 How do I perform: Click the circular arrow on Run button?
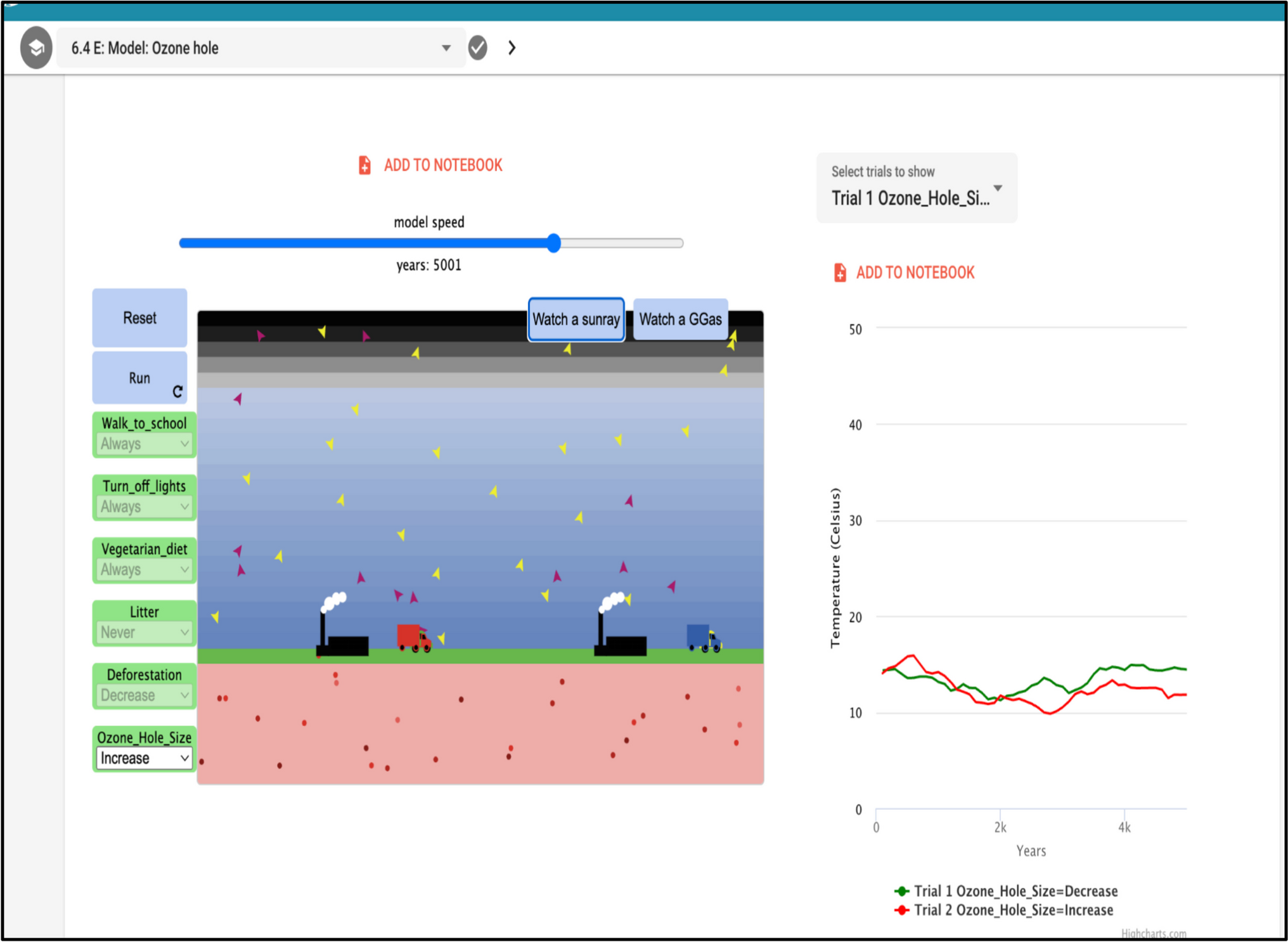(177, 392)
